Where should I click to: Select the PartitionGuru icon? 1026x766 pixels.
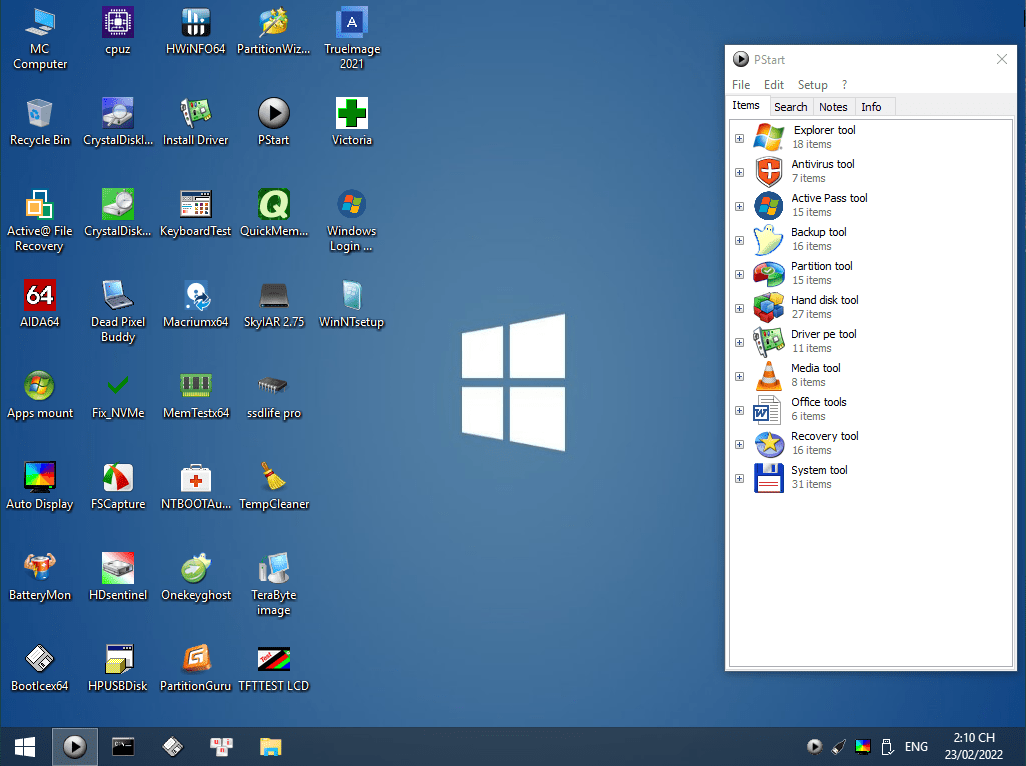(x=196, y=667)
